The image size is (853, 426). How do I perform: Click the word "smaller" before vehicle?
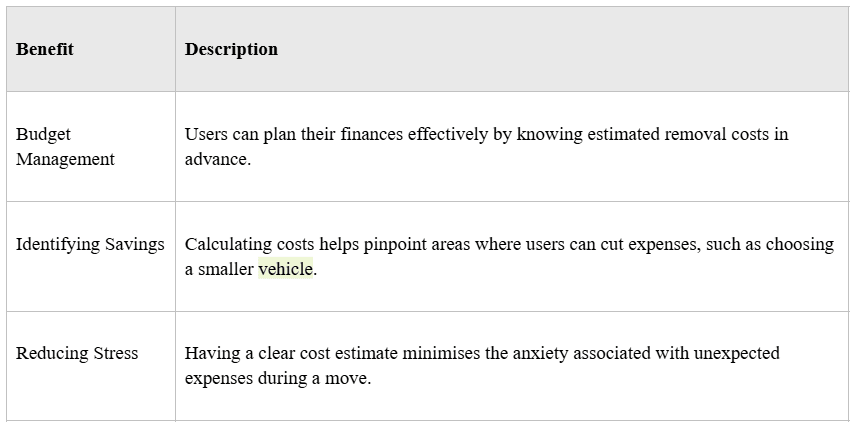tap(226, 269)
